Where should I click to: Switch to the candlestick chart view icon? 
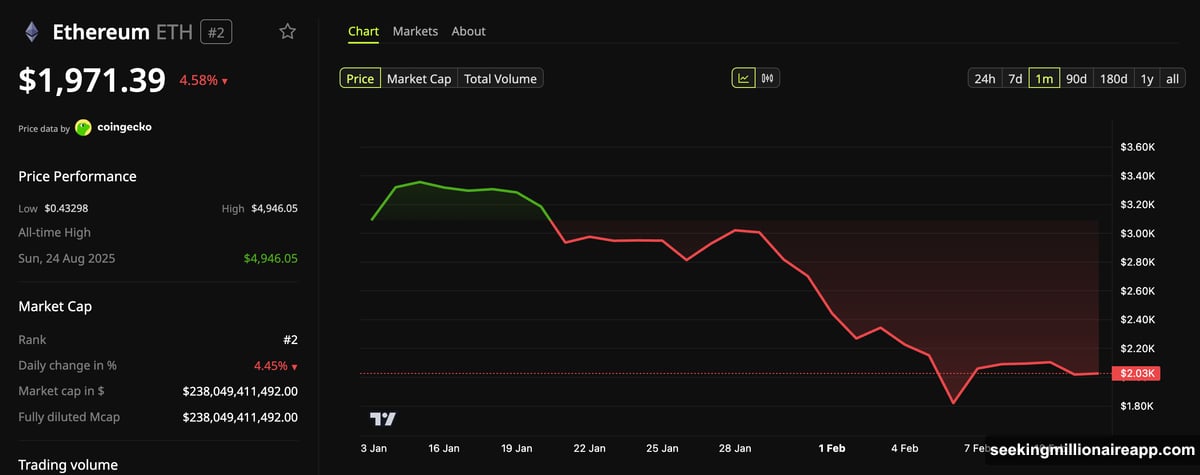[x=768, y=78]
